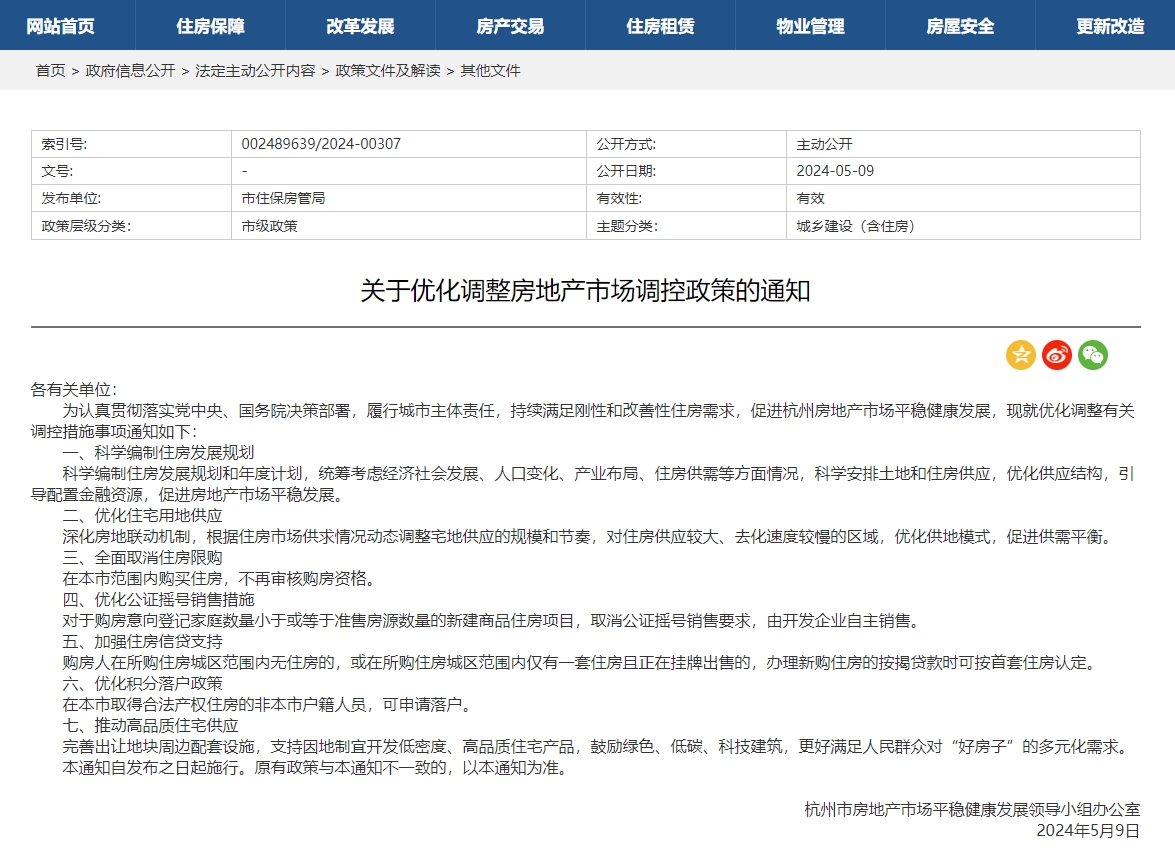Open the 房产交易 section

click(510, 26)
